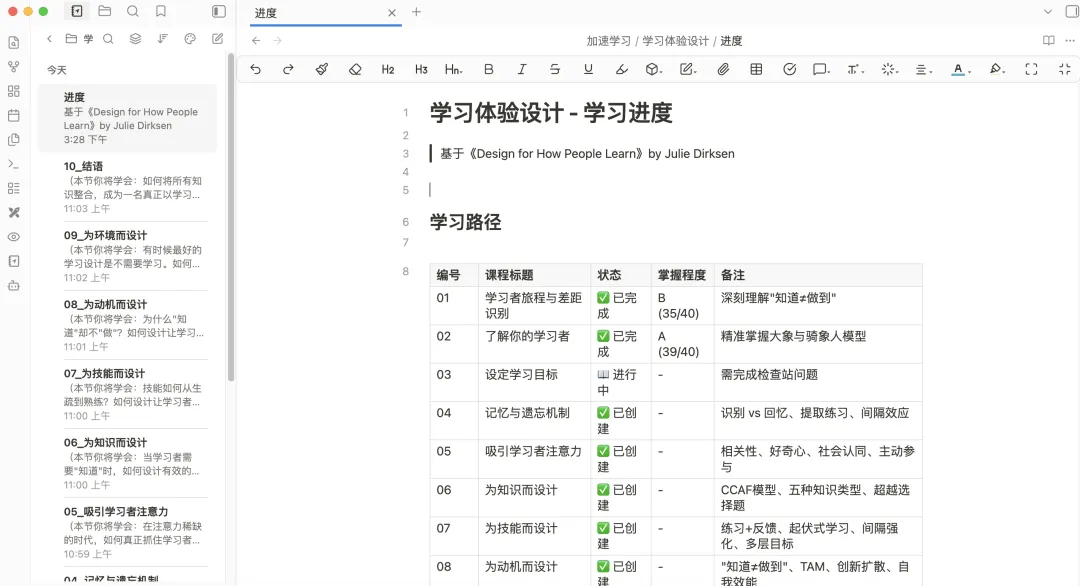1080x586 pixels.
Task: Open the pencil-note edit dropdown
Action: (687, 69)
